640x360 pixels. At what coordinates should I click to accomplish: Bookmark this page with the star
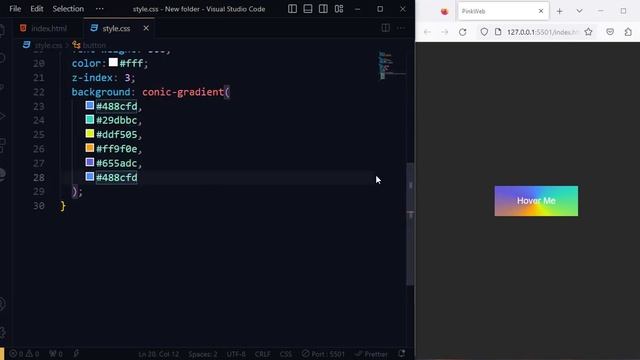[x=588, y=32]
